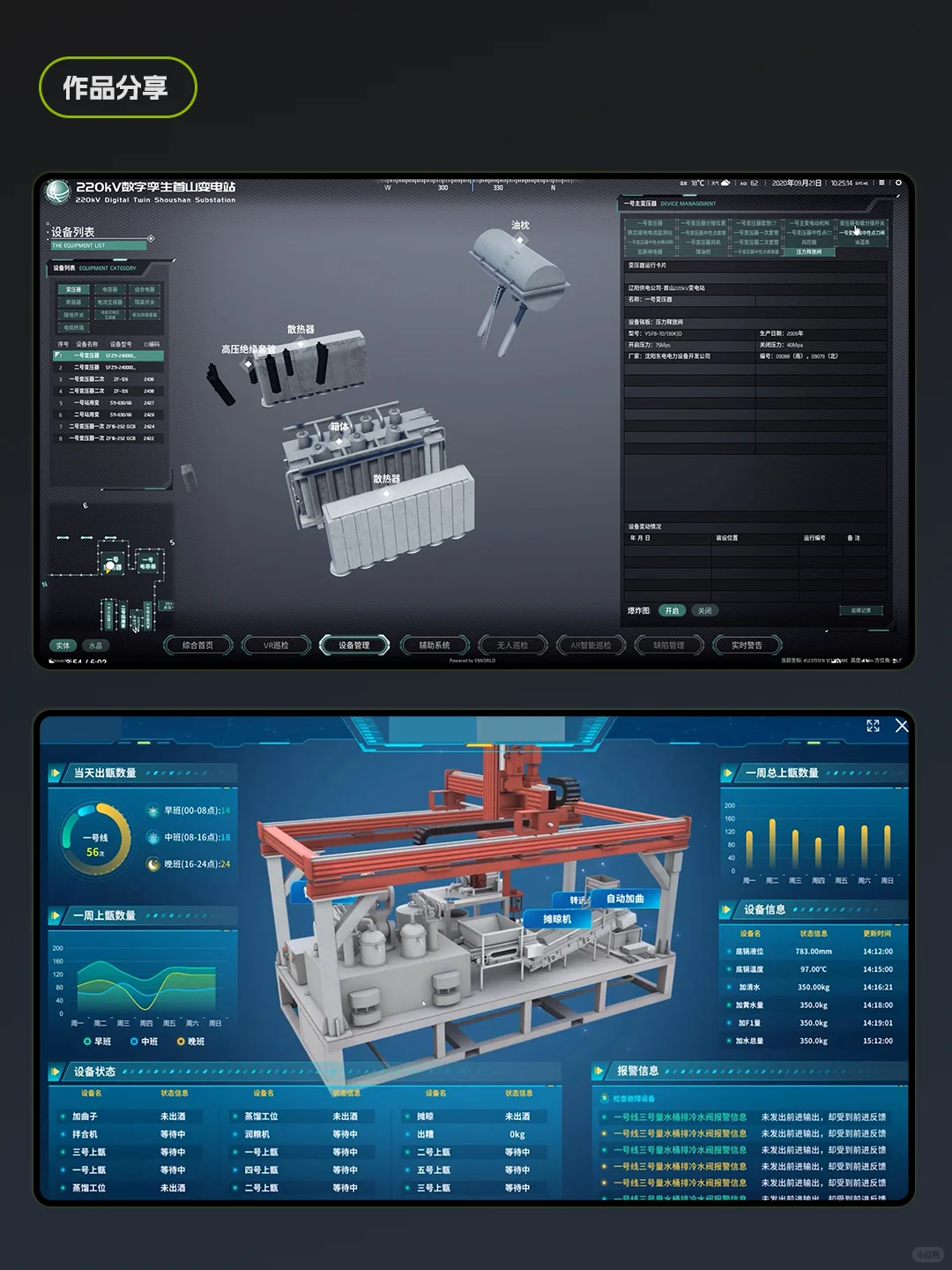Click the diamond marker under 油枕 label
This screenshot has width=952, height=1270.
click(x=520, y=240)
